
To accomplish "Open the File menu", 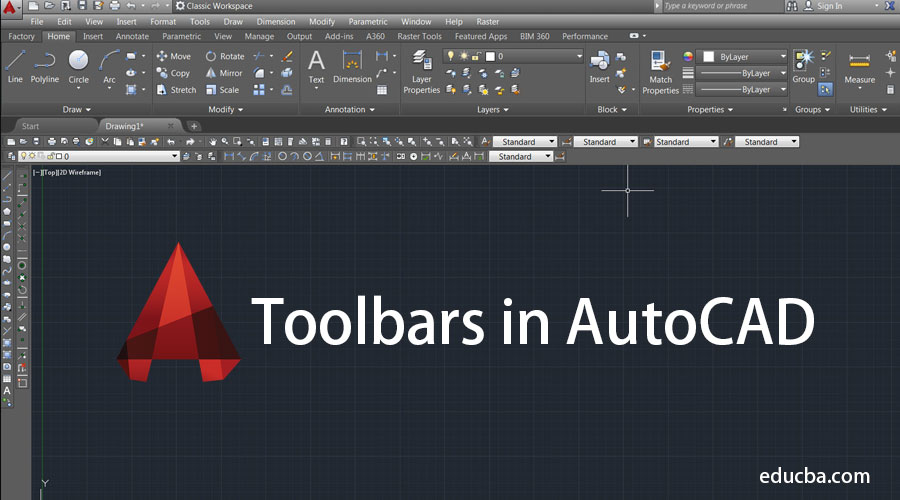I will click(37, 21).
